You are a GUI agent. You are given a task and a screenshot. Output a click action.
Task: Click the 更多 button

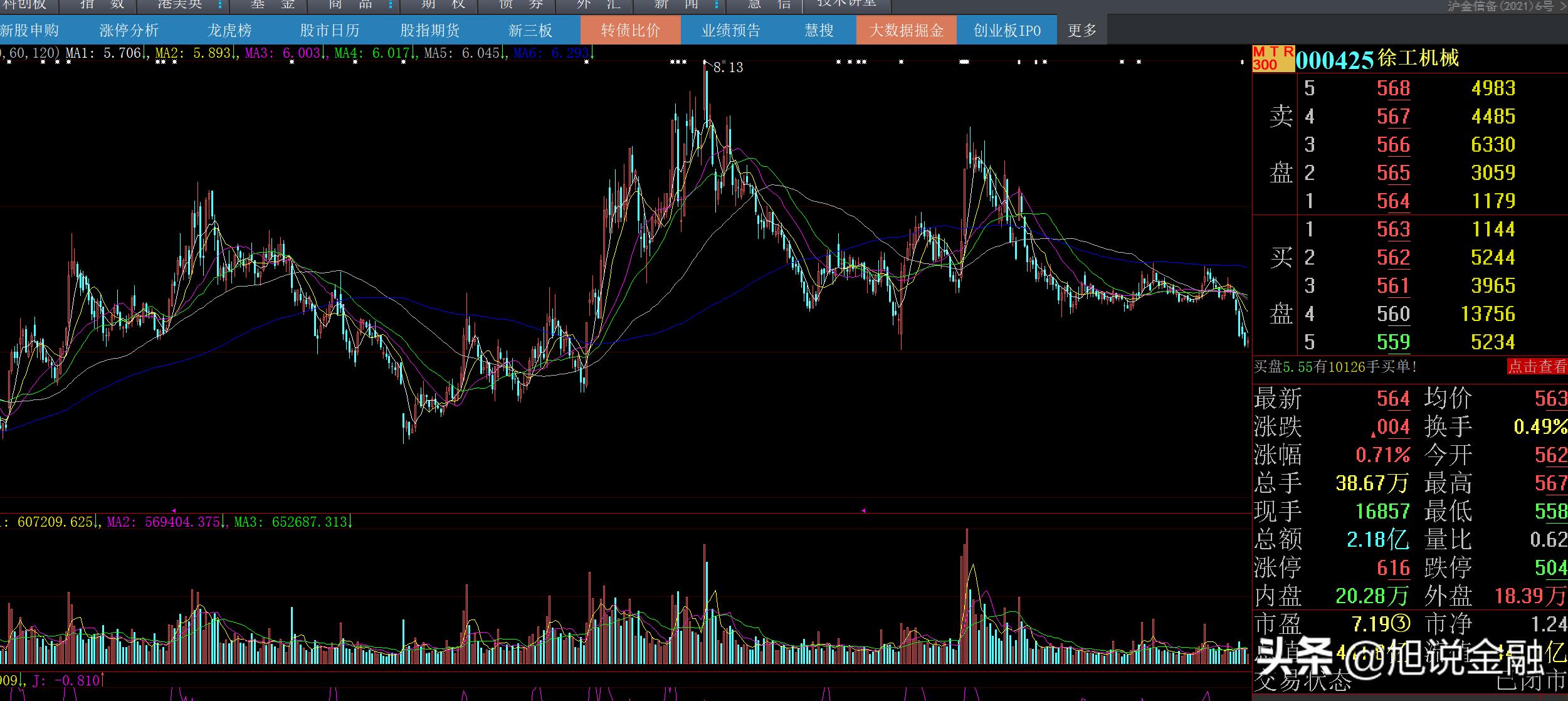[1081, 30]
